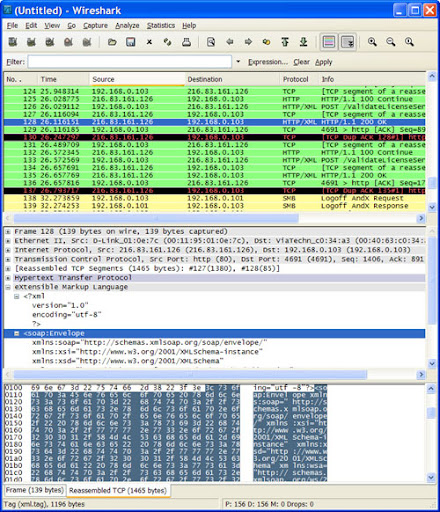Expand the Ethernet II tree node
440x512 pixels.
[8, 241]
